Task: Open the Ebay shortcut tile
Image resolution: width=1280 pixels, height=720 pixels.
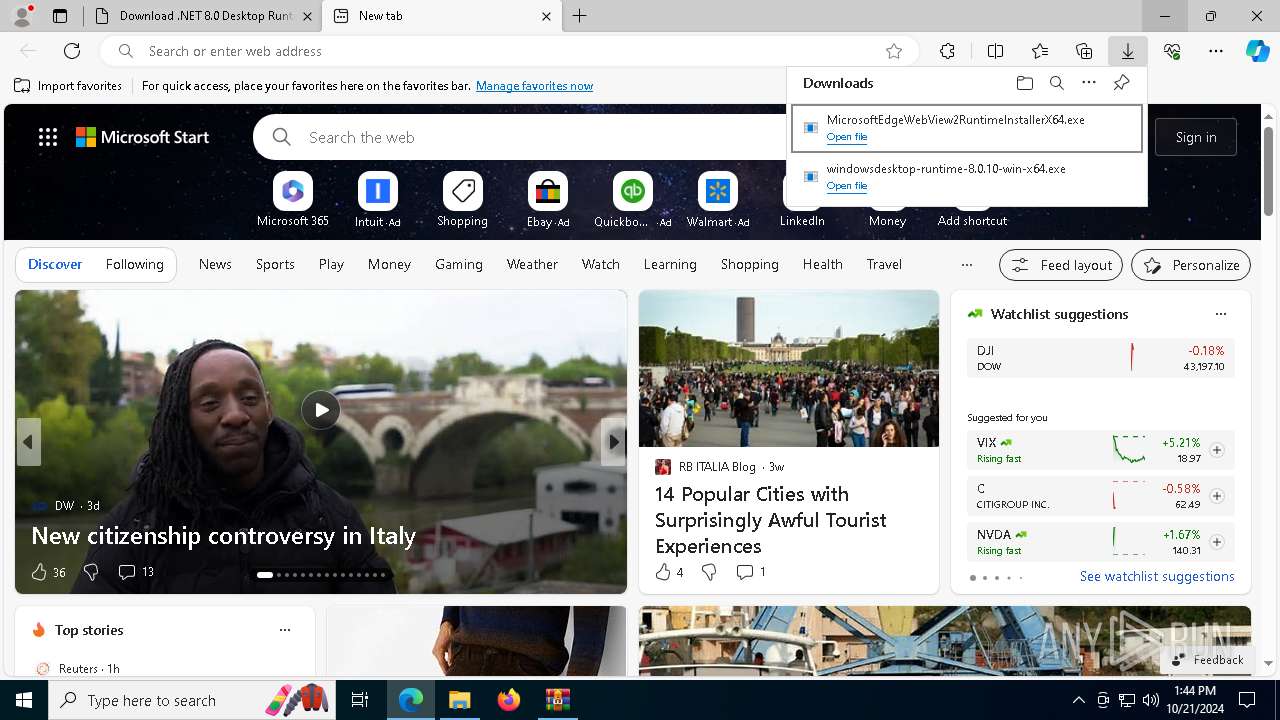Action: [547, 199]
